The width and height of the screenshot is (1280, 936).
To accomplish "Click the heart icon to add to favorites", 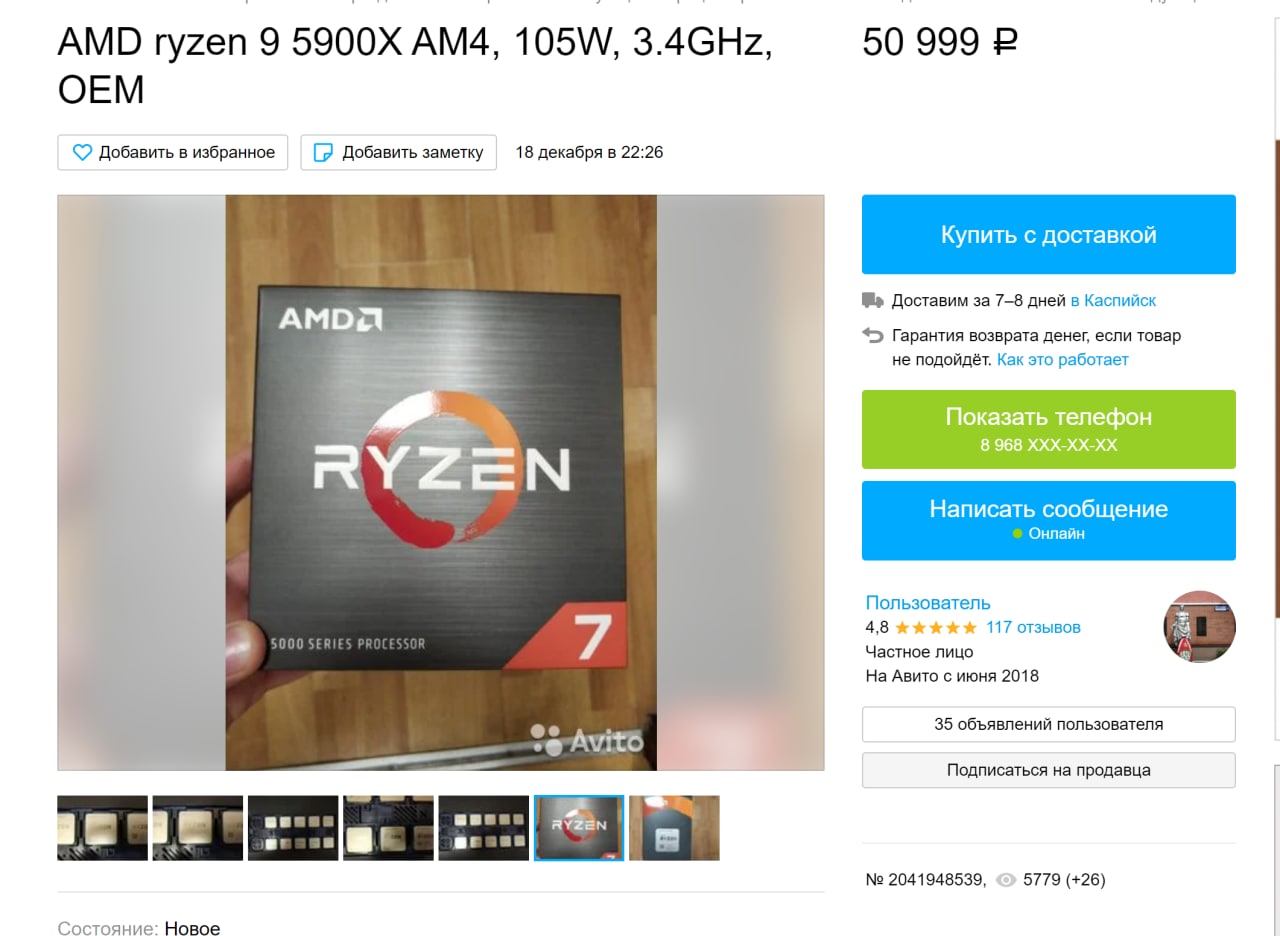I will click(82, 152).
